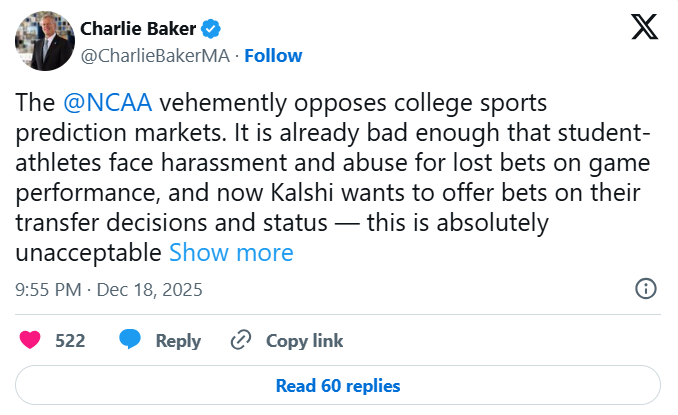
Task: Like the tweet with heart icon
Action: 31,341
